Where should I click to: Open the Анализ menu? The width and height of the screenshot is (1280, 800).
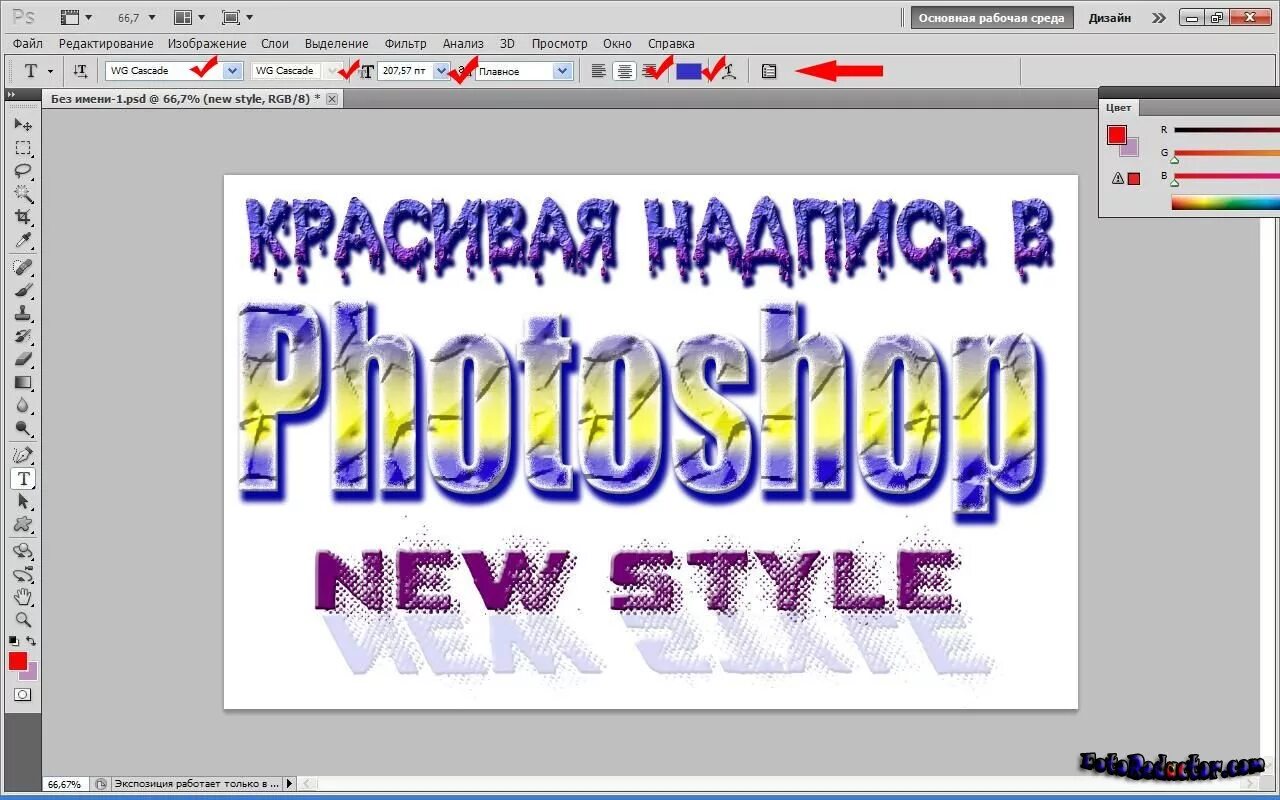point(463,44)
